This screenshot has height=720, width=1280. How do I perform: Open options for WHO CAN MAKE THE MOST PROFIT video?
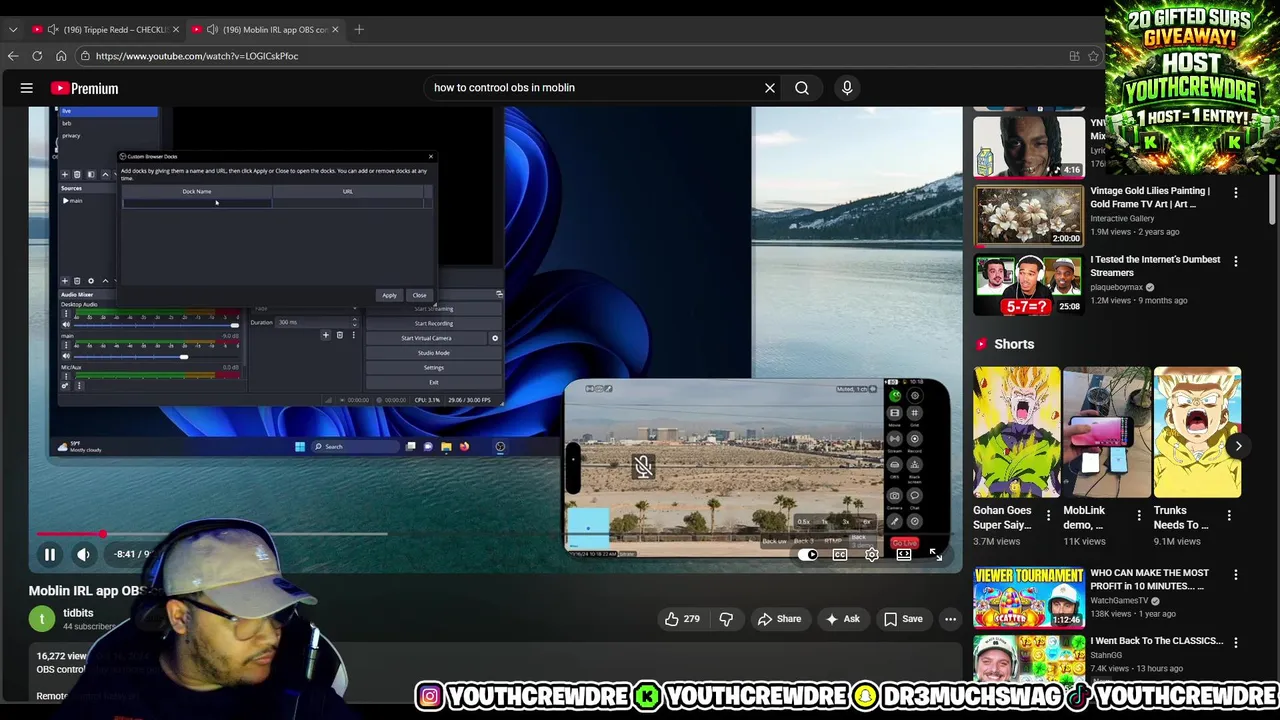[1235, 575]
